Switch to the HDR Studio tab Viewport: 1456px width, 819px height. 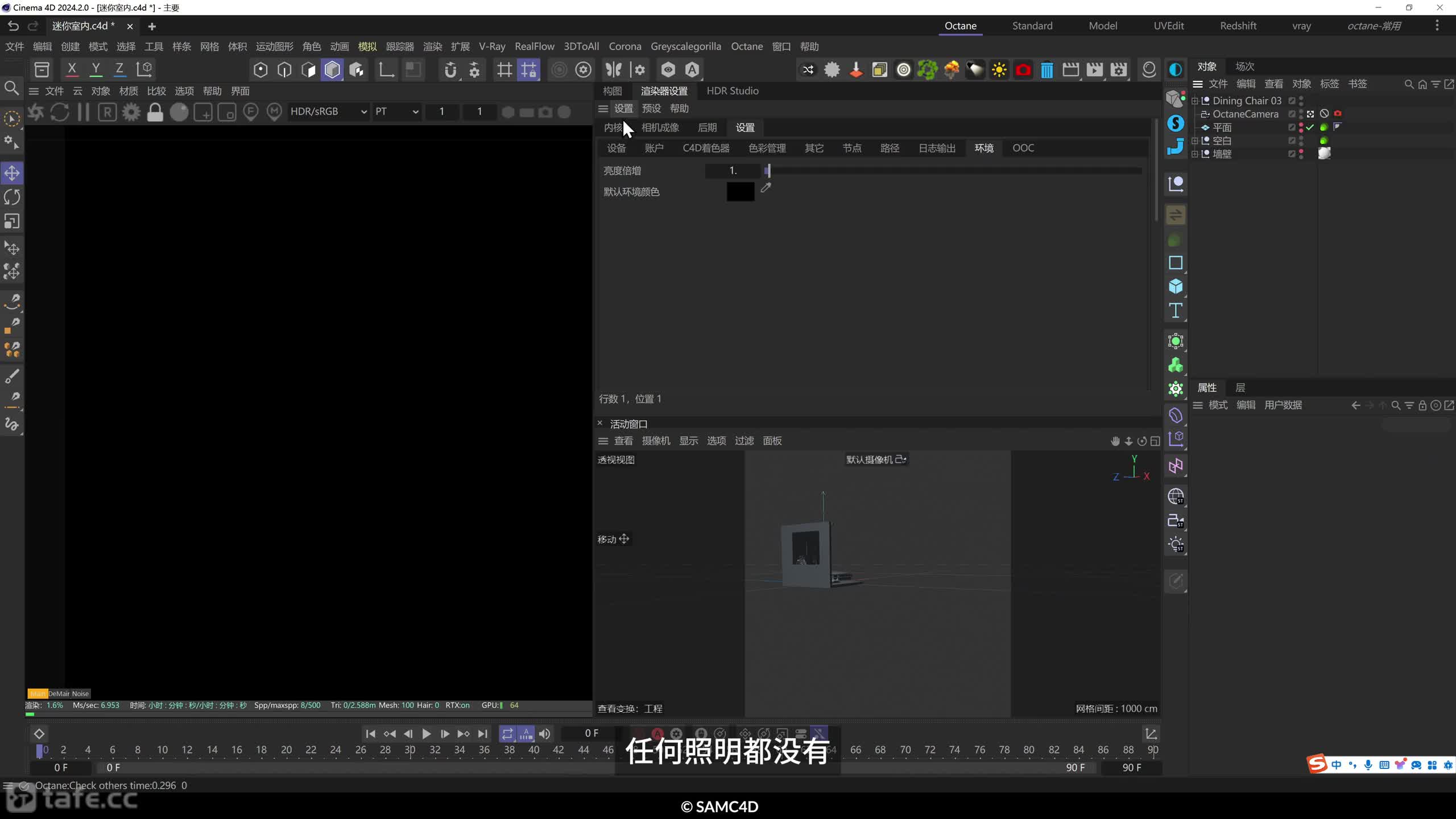coord(733,91)
